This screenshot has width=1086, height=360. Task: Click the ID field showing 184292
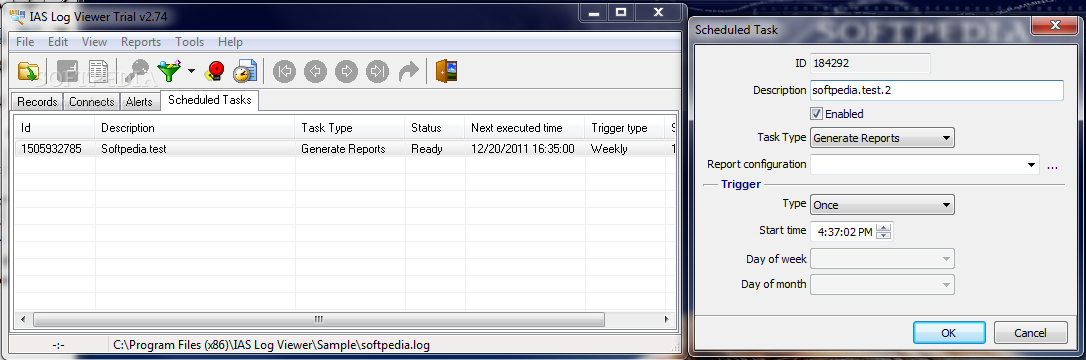870,63
